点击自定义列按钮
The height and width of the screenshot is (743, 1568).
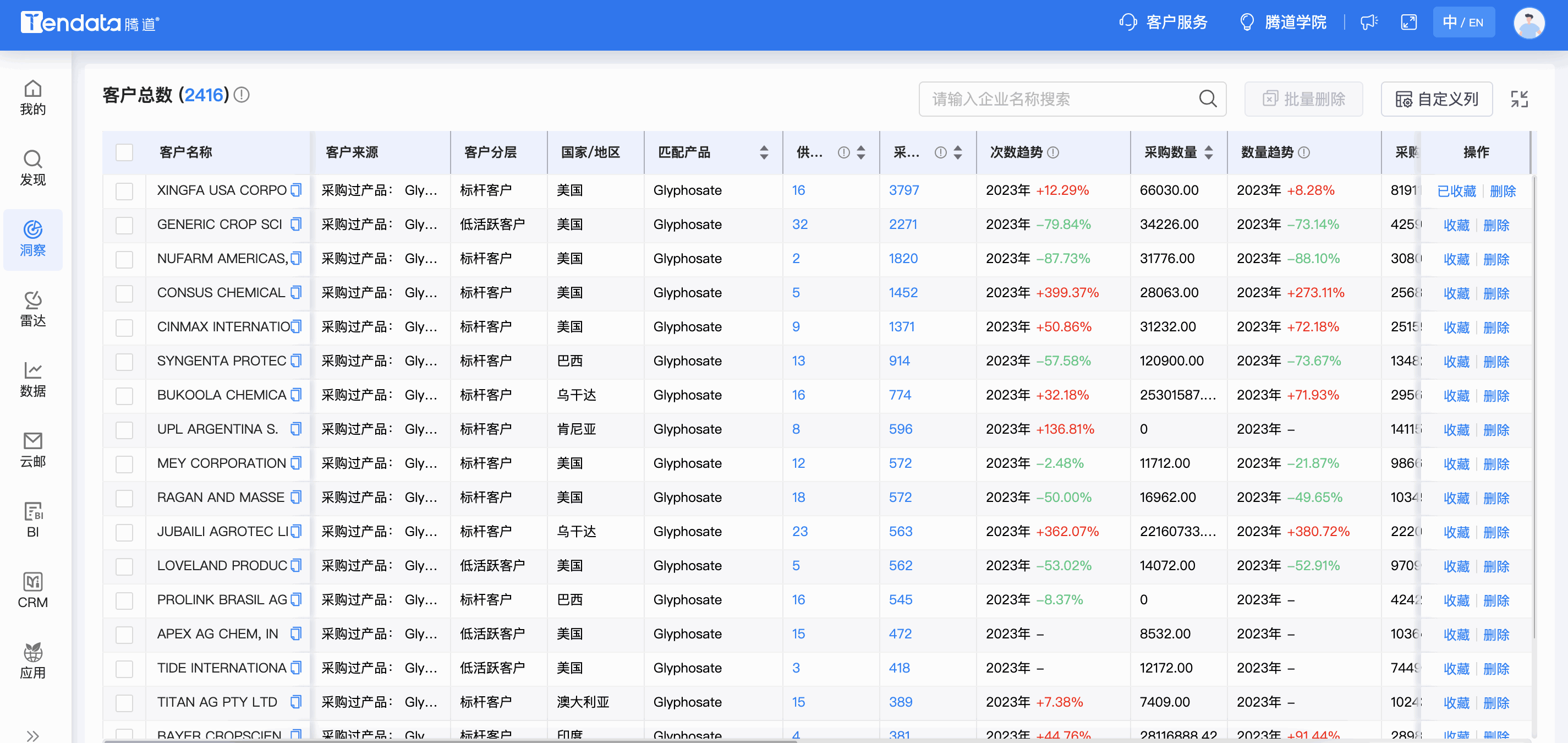tap(1437, 99)
